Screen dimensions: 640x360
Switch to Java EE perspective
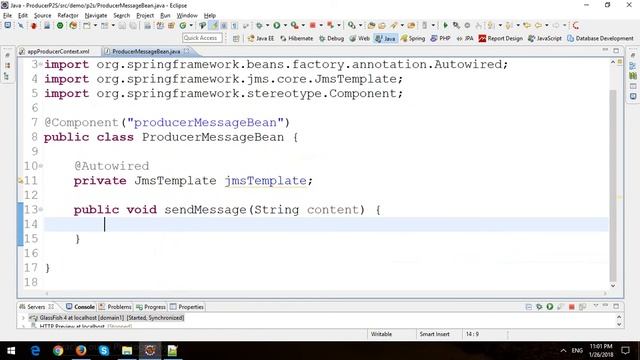261,38
